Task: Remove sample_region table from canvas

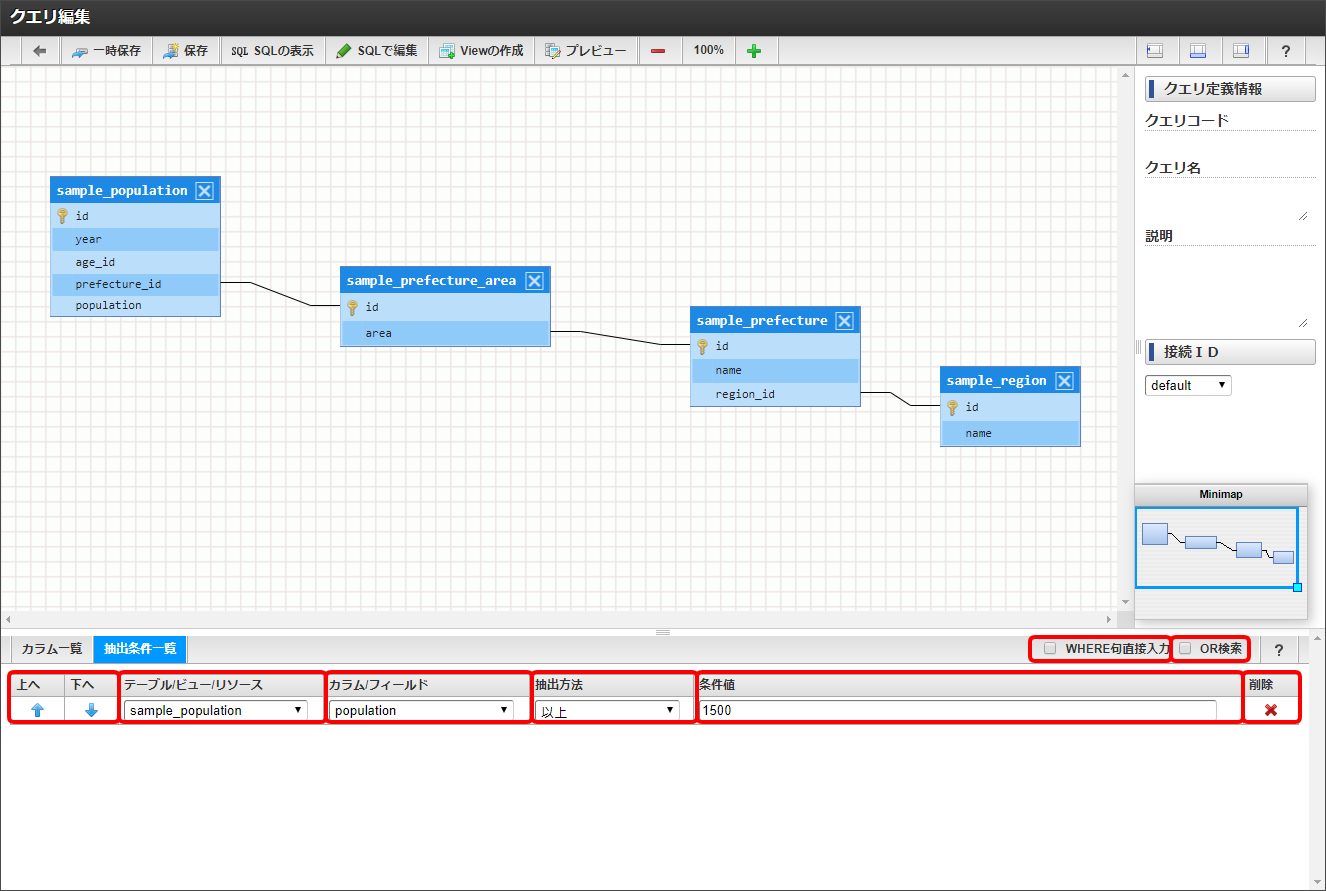Action: click(1064, 381)
